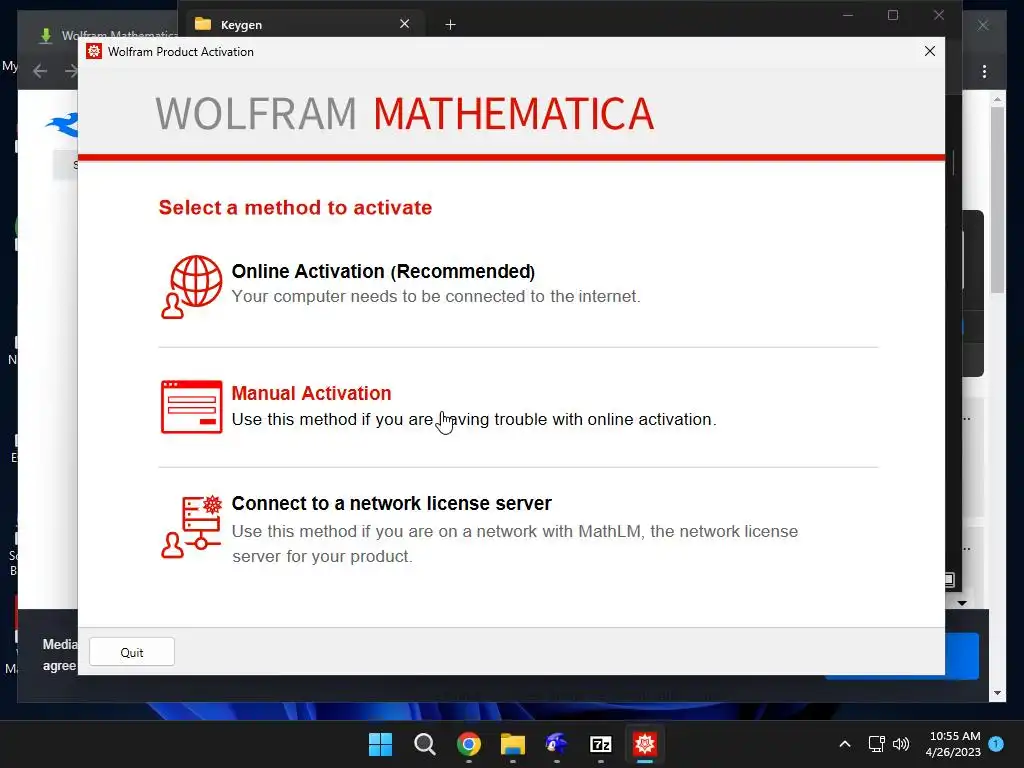Click the network status tray icon
Screen dimensions: 1024x768
tap(876, 744)
